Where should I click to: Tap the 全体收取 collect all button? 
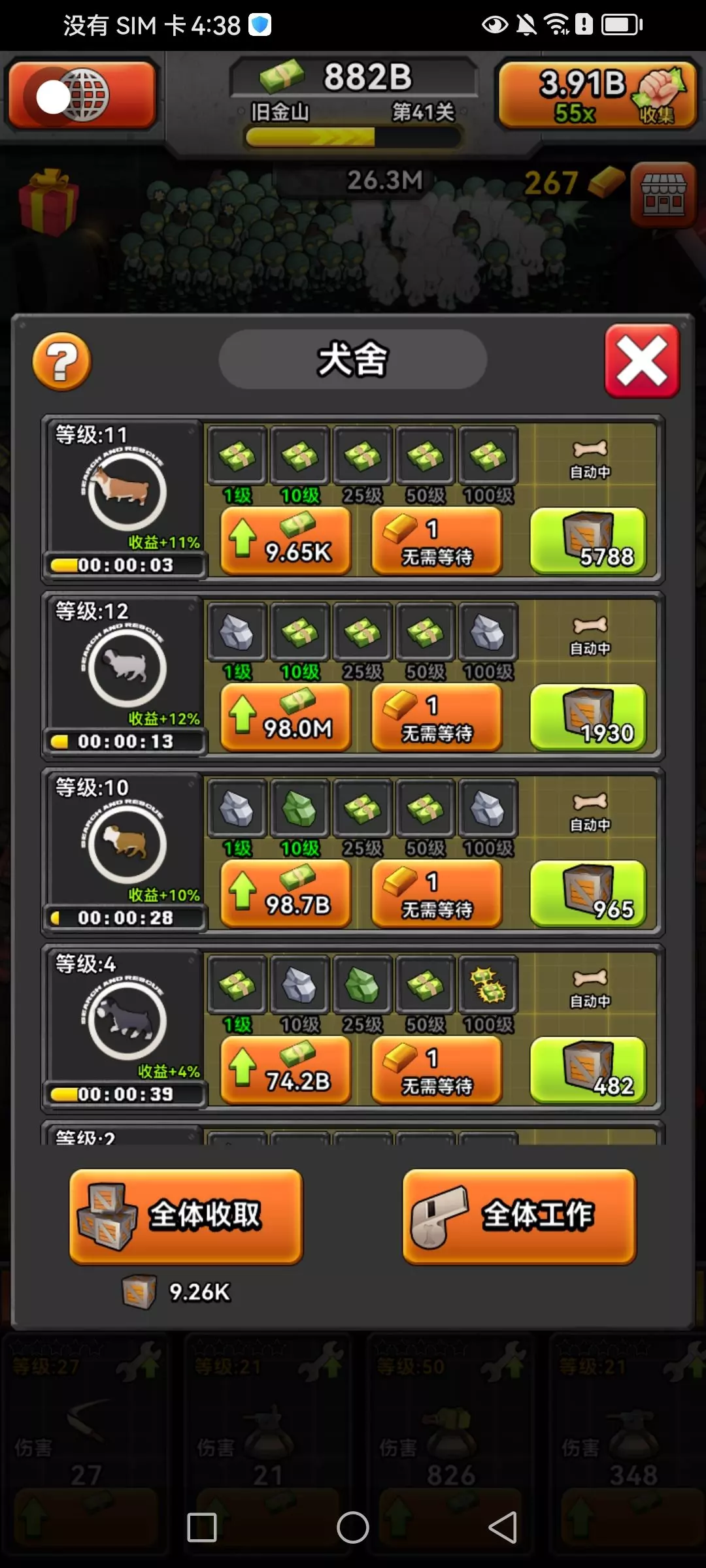186,1217
